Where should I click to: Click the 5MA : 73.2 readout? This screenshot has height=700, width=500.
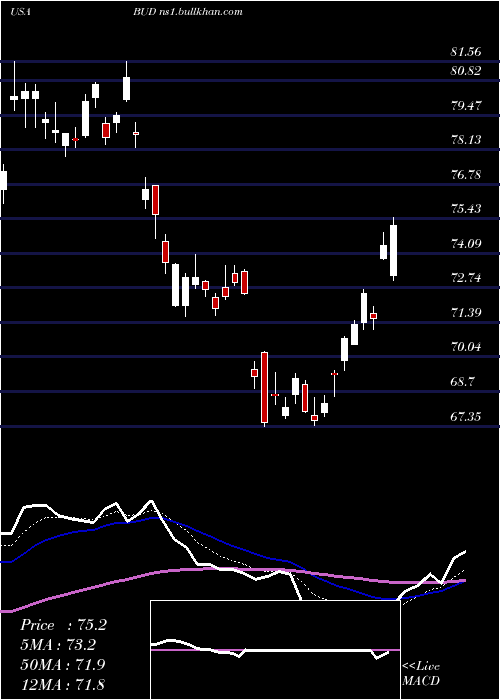point(58,645)
